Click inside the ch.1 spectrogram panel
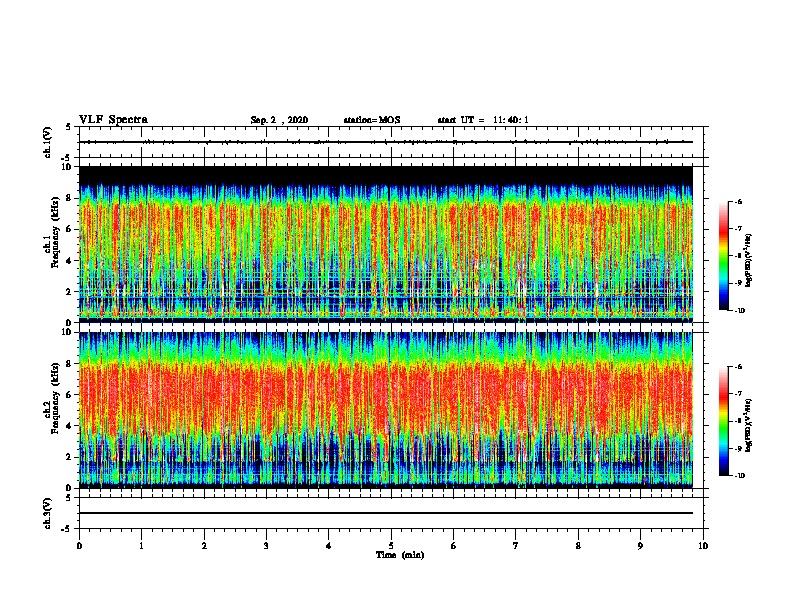Screen dimensions: 792x612 386,244
